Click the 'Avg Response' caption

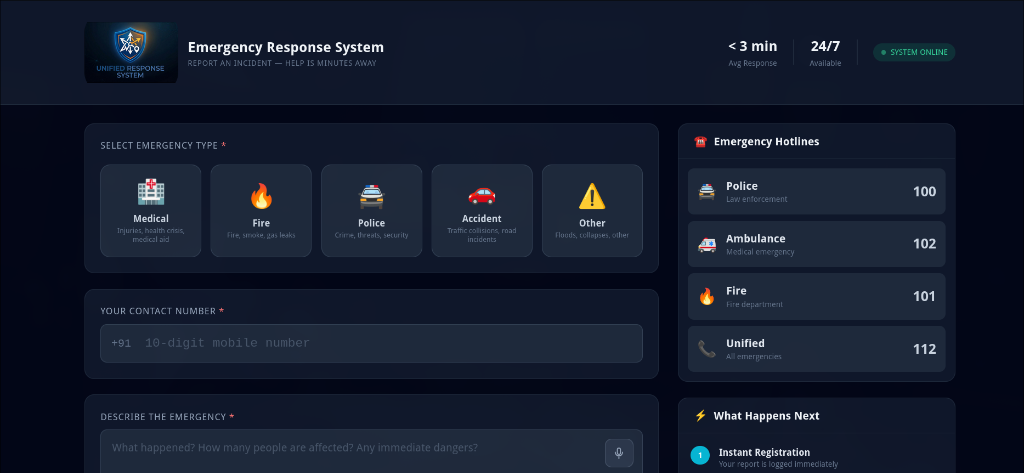pos(753,63)
